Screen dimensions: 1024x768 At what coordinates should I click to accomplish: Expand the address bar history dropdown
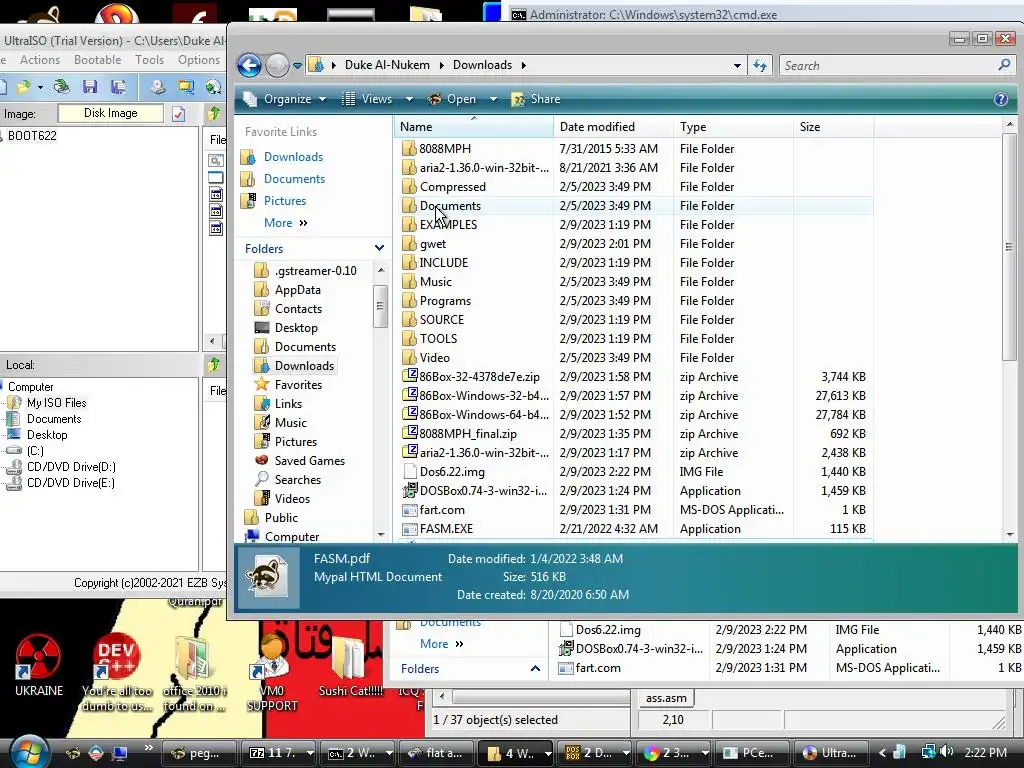pos(737,65)
